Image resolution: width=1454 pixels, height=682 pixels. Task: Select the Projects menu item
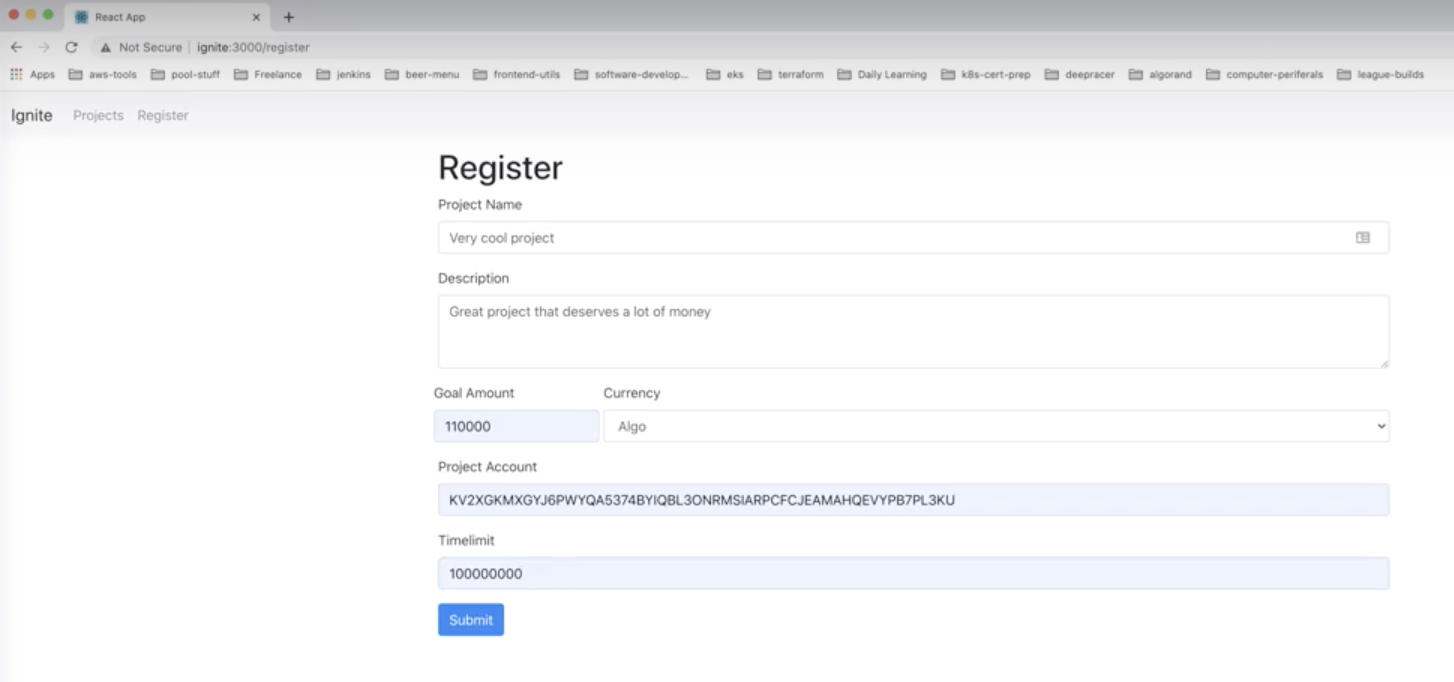coord(98,115)
